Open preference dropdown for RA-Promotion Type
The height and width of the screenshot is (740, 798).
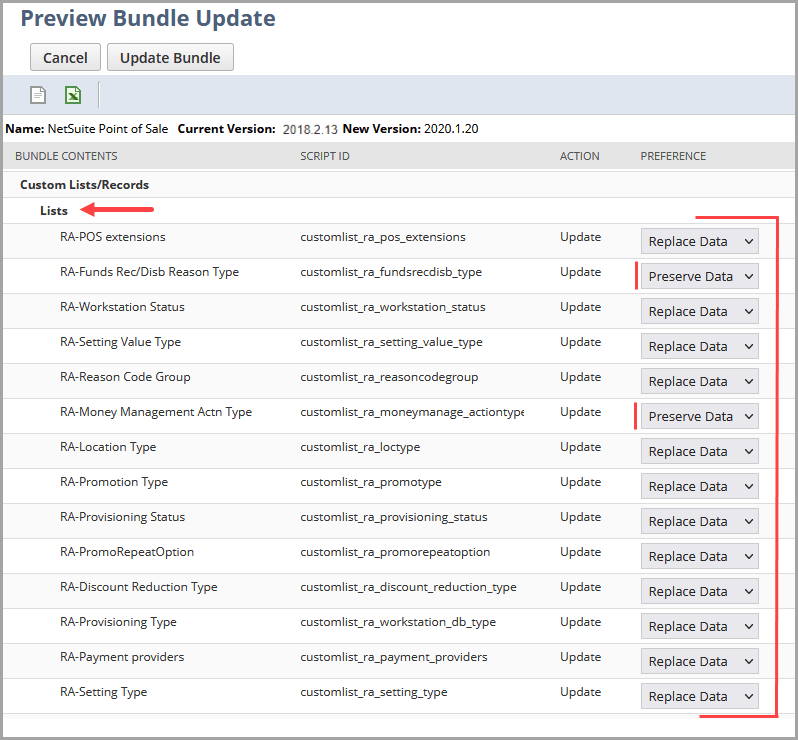[699, 487]
